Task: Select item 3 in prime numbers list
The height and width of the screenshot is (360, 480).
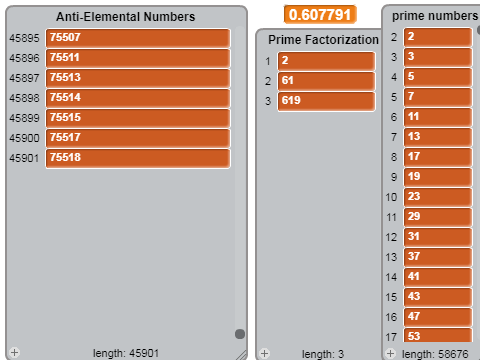Action: point(438,57)
